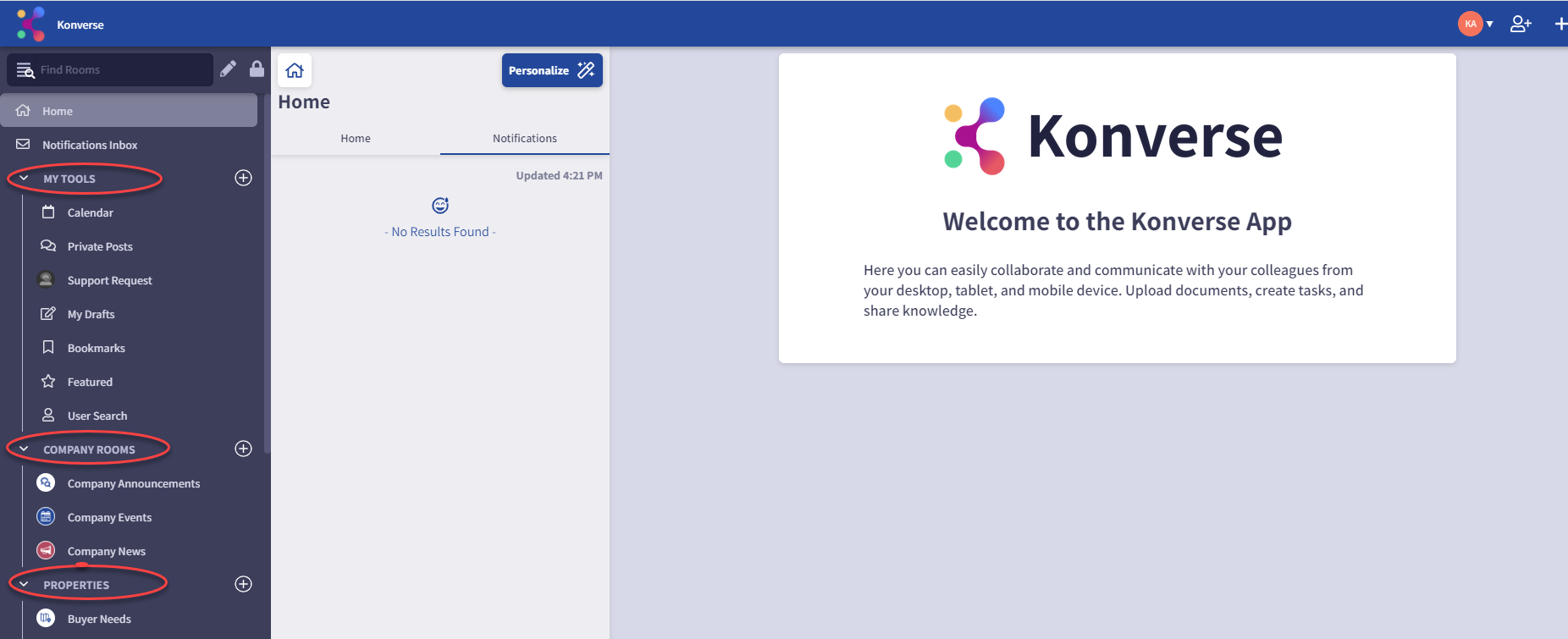The image size is (1568, 639).
Task: Click the invite user icon
Action: coord(1521,24)
